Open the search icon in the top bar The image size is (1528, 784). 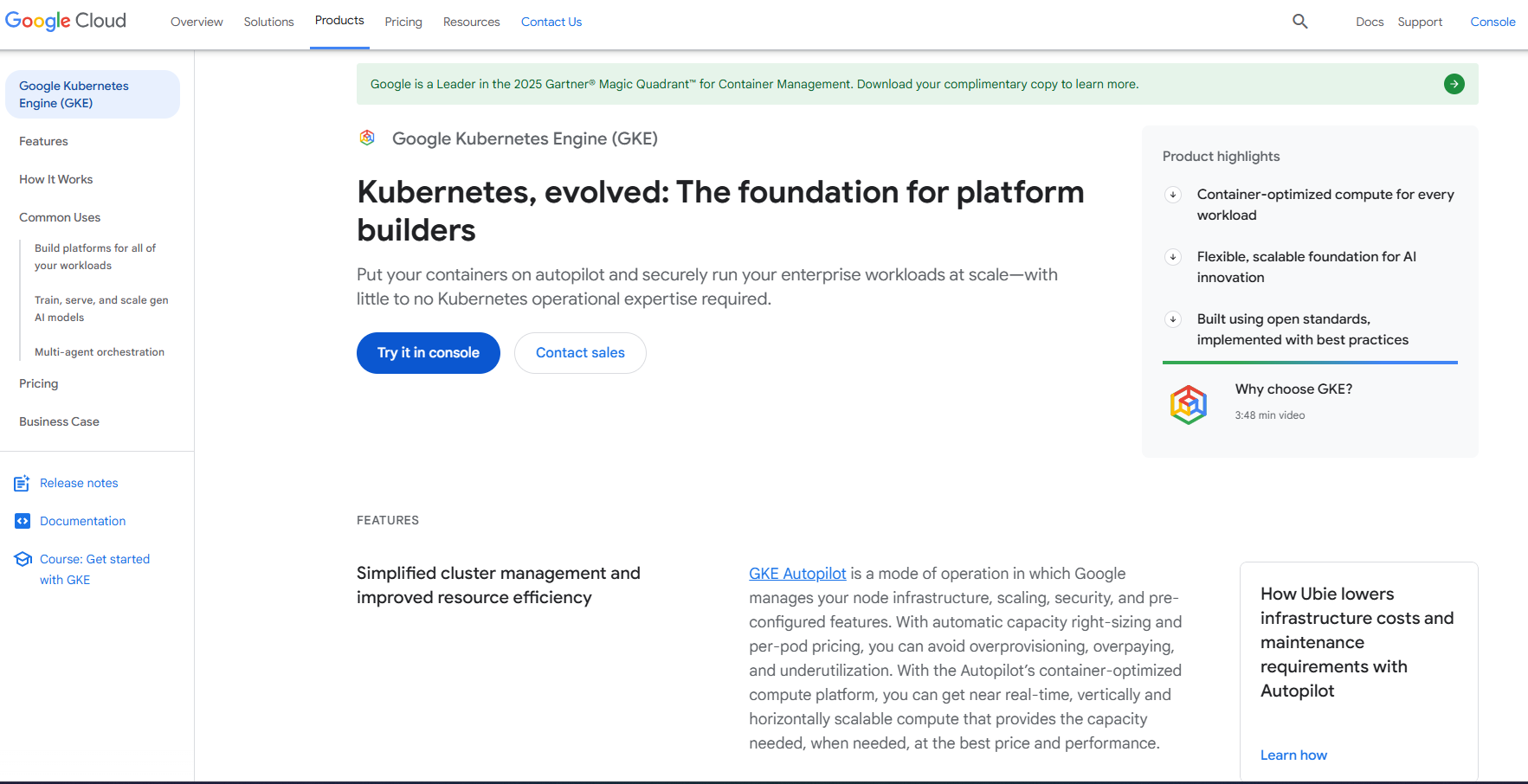[1299, 21]
